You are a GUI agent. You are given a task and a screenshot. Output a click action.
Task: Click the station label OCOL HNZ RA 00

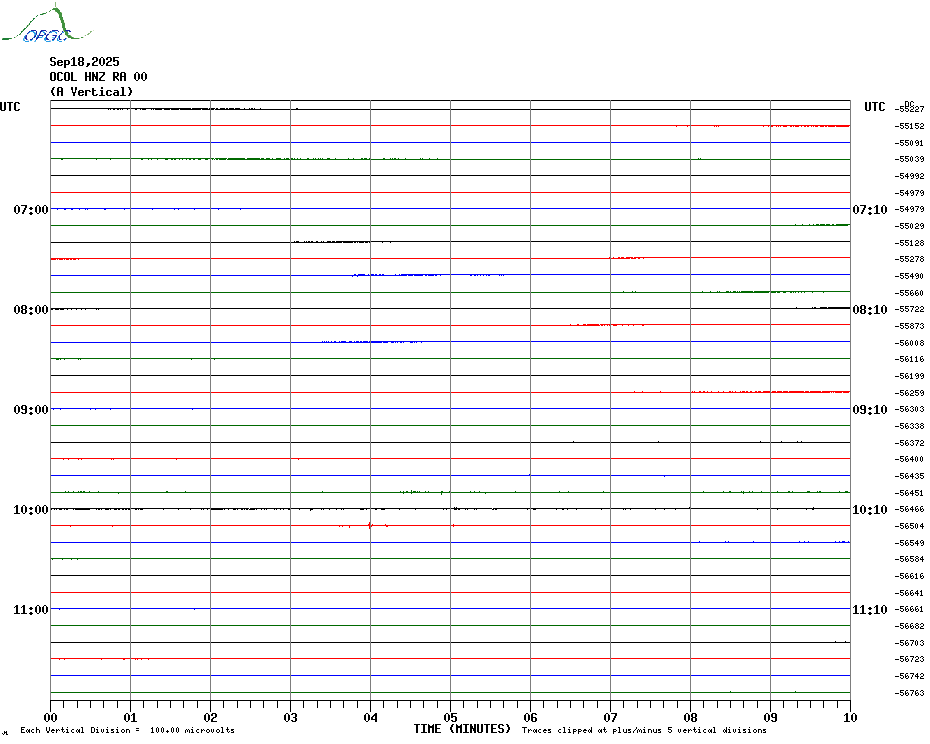click(x=98, y=77)
